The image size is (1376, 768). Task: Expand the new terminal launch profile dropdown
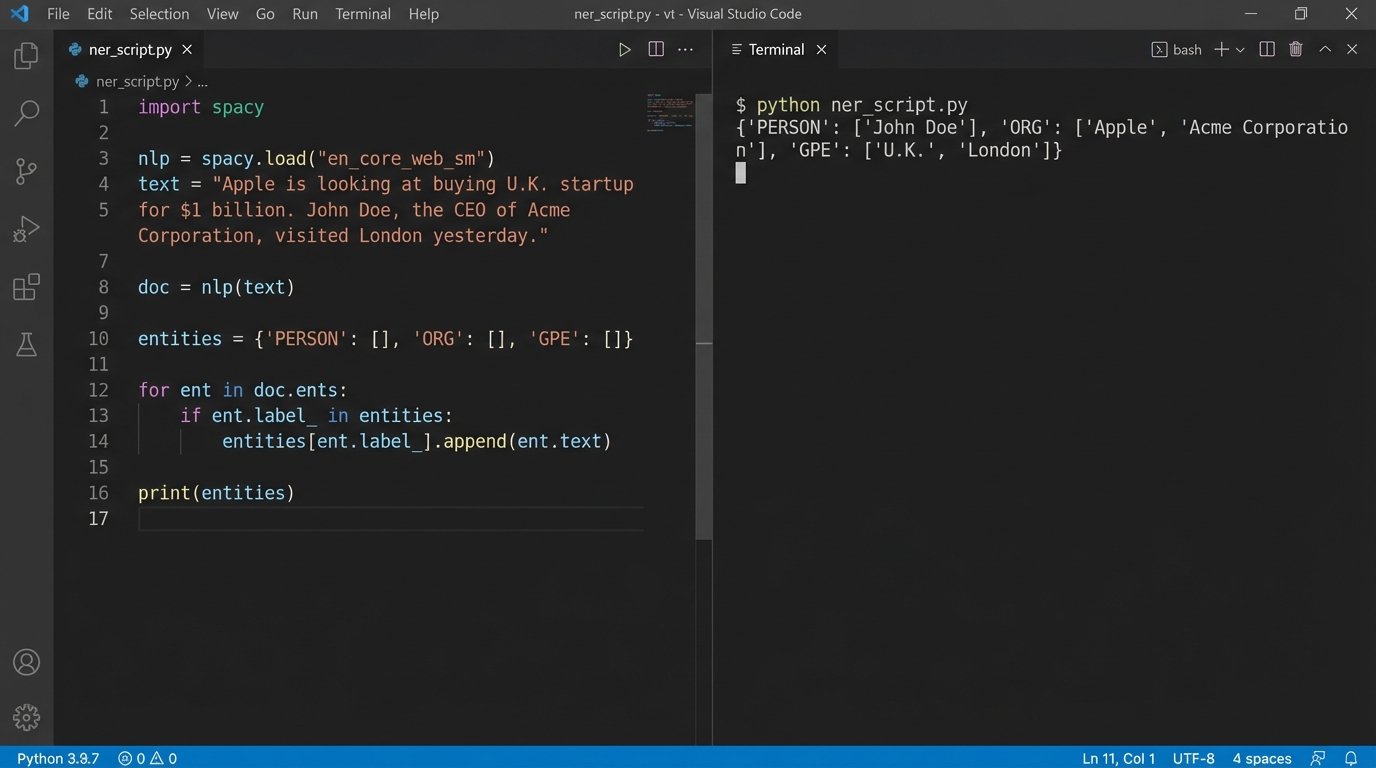(1241, 50)
